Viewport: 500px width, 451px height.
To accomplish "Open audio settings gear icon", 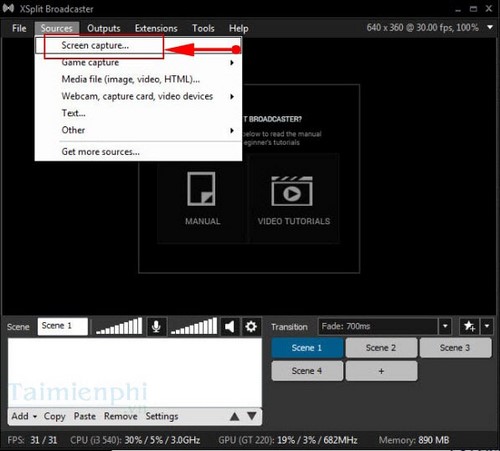I will click(x=251, y=326).
